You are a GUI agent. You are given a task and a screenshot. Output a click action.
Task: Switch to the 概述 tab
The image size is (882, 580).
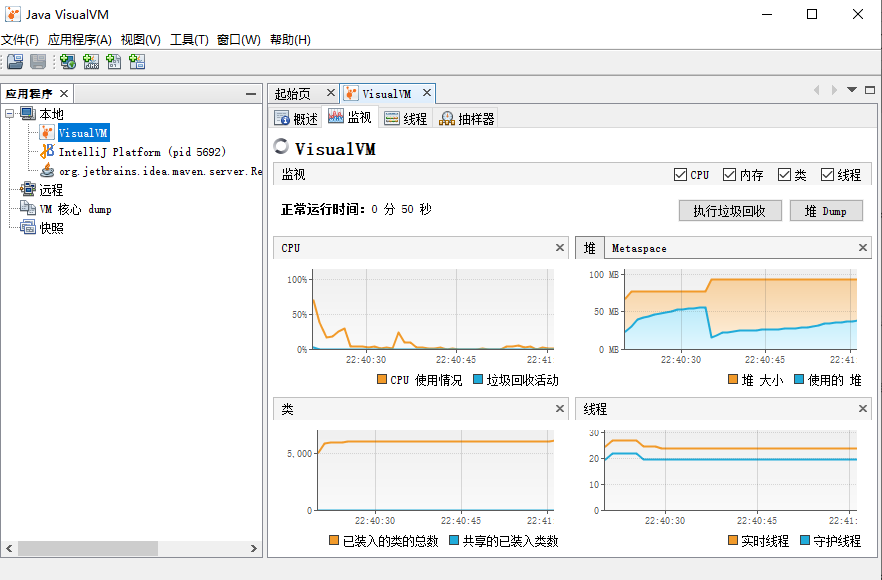click(x=296, y=118)
